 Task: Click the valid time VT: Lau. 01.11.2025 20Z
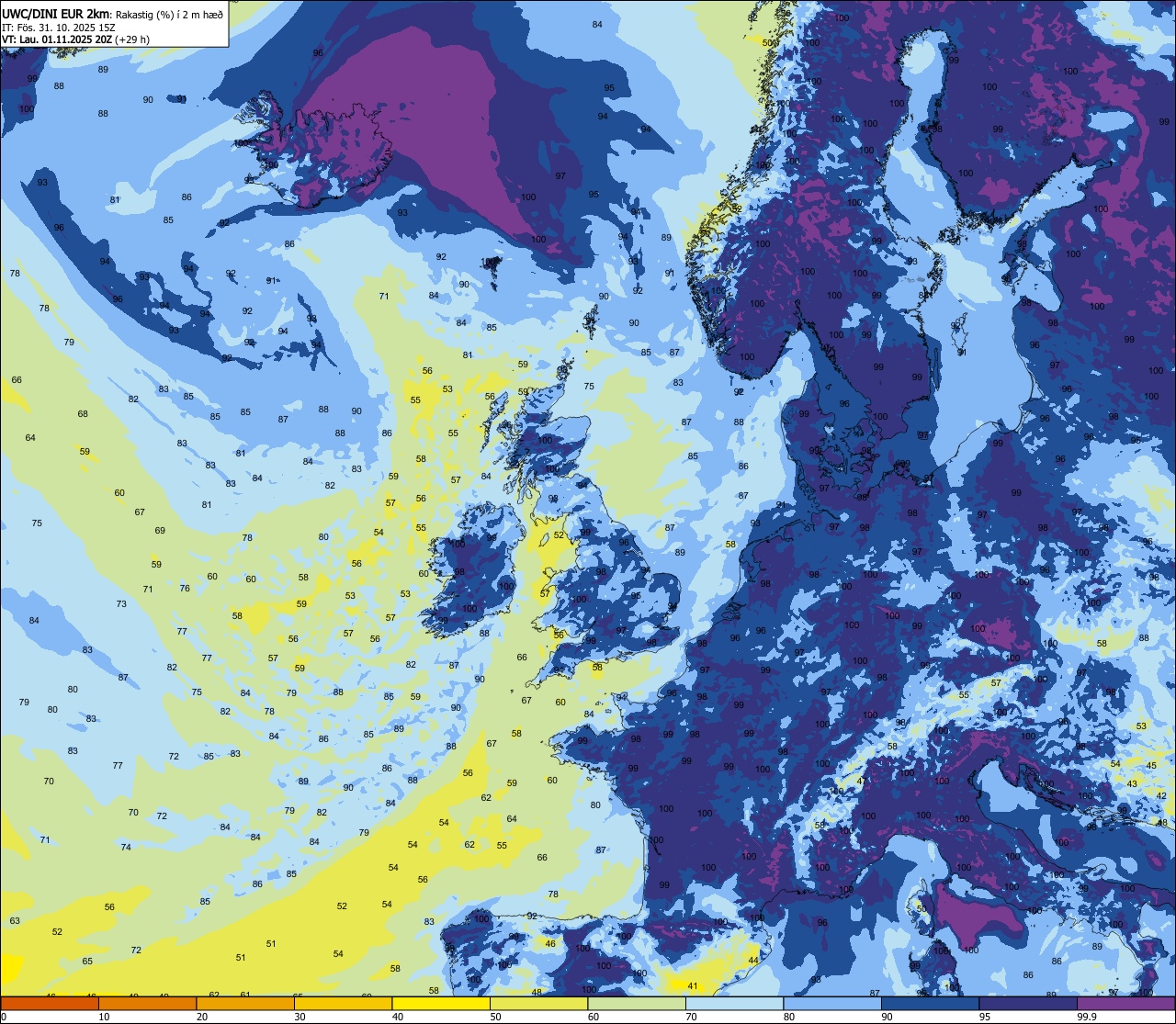(57, 39)
